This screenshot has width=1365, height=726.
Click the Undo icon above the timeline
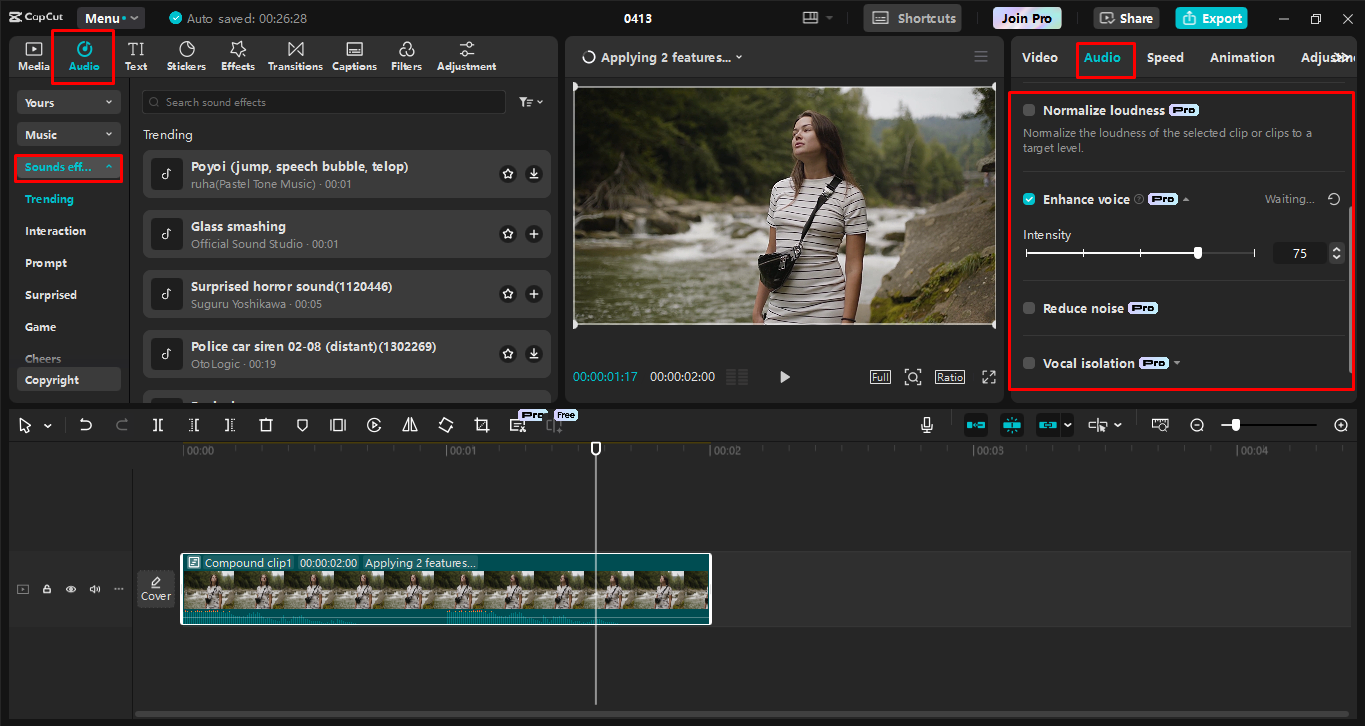(85, 424)
